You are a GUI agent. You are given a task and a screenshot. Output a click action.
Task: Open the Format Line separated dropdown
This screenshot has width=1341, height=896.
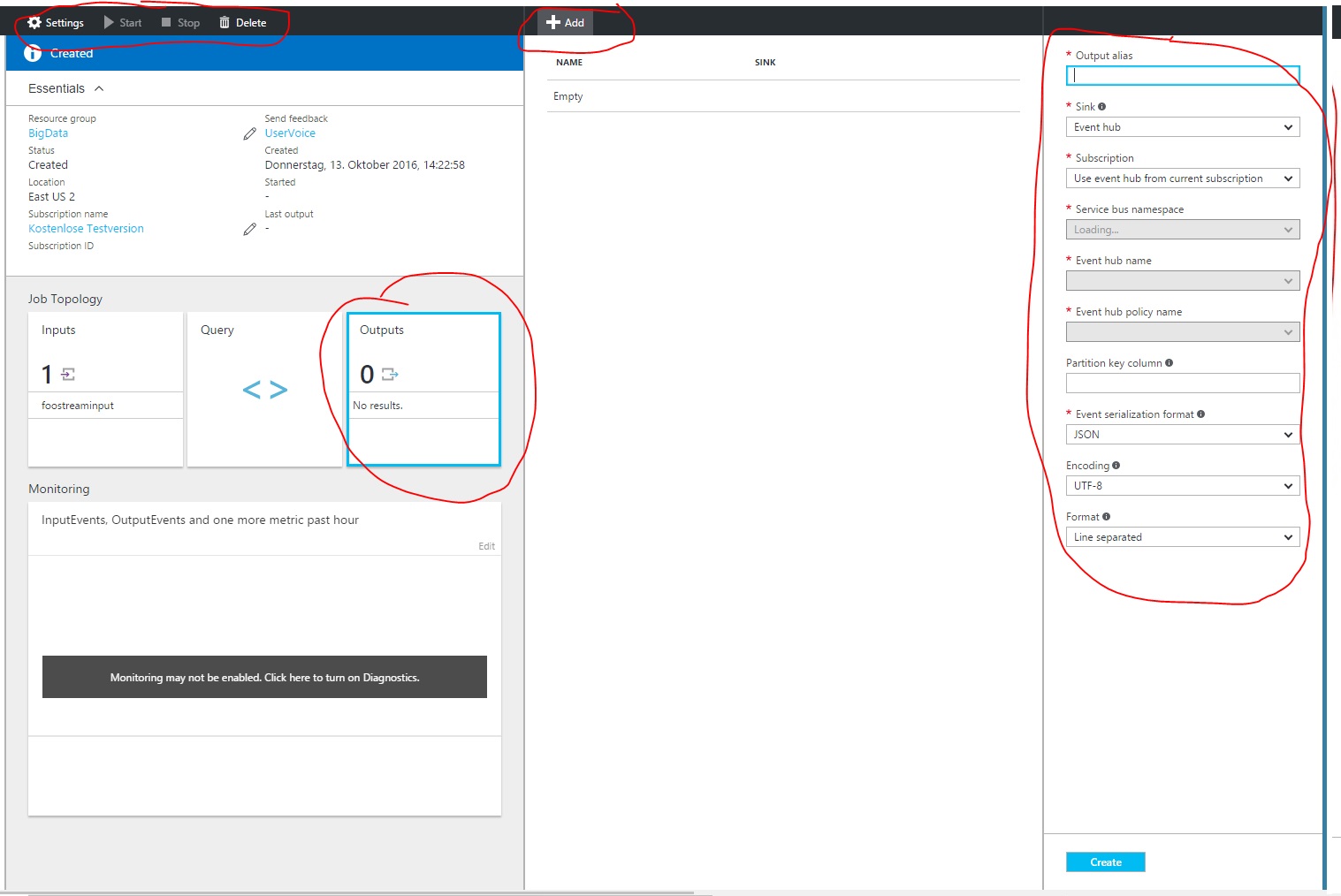pos(1182,537)
